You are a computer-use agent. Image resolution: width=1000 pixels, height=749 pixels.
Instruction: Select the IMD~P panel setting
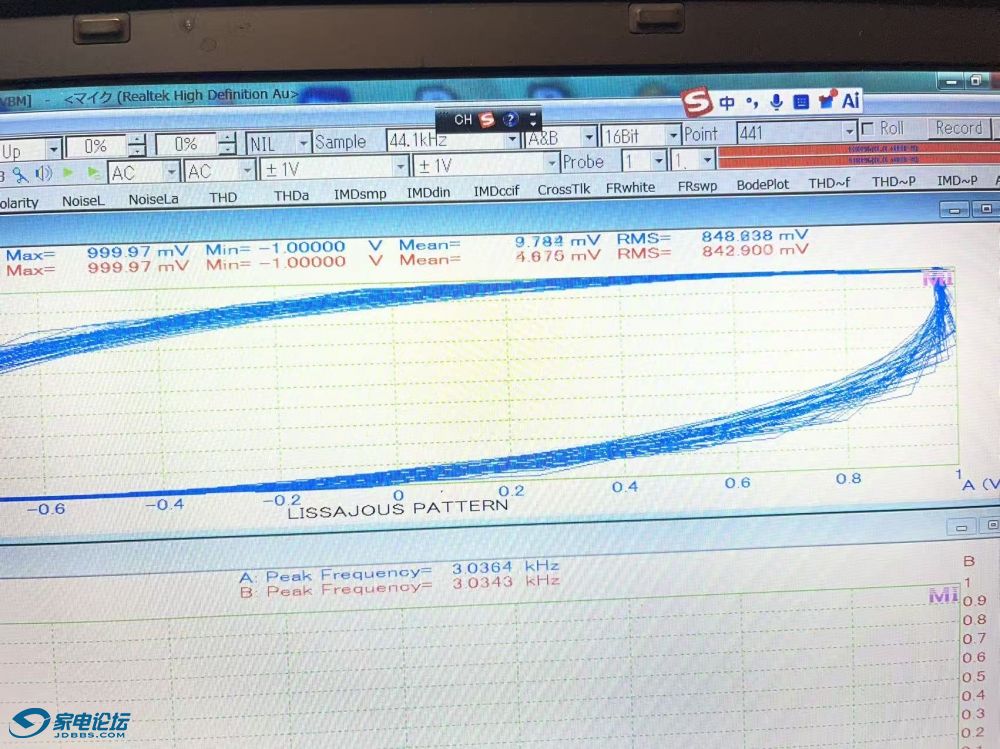tap(957, 181)
